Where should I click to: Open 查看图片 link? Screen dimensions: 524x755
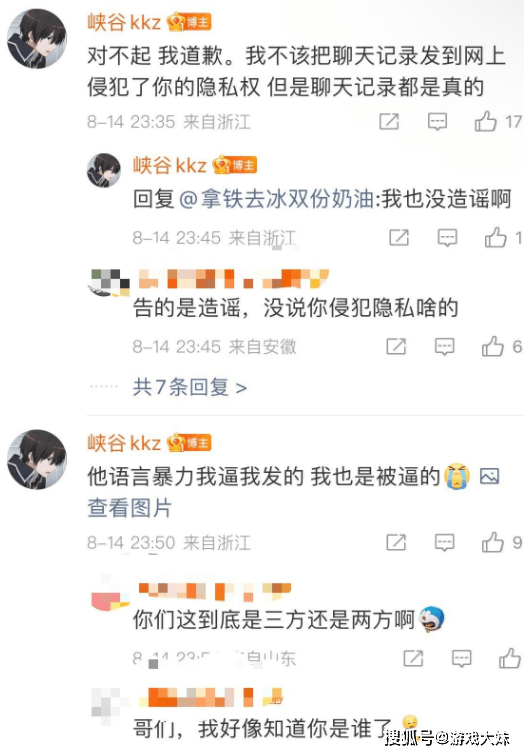129,508
